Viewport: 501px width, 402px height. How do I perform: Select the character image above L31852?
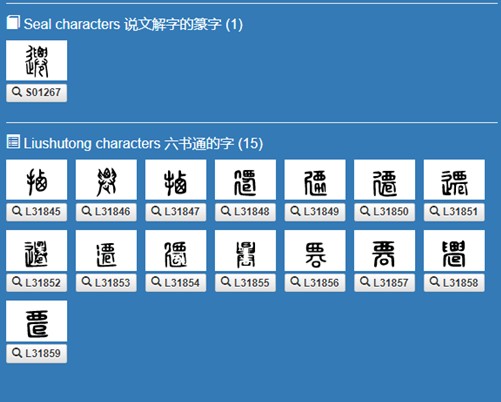[x=36, y=250]
